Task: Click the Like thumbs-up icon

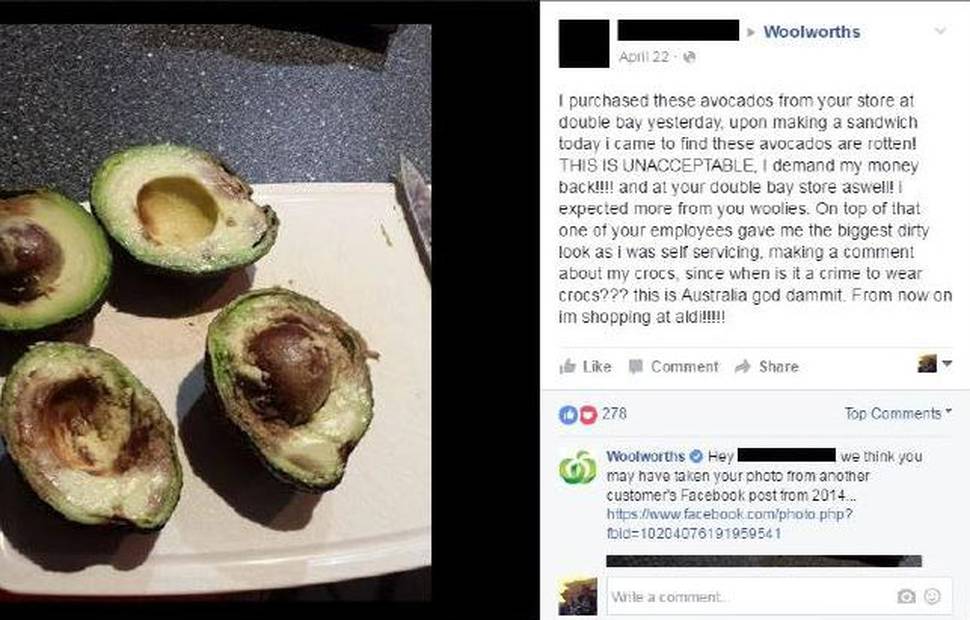Action: coord(567,366)
